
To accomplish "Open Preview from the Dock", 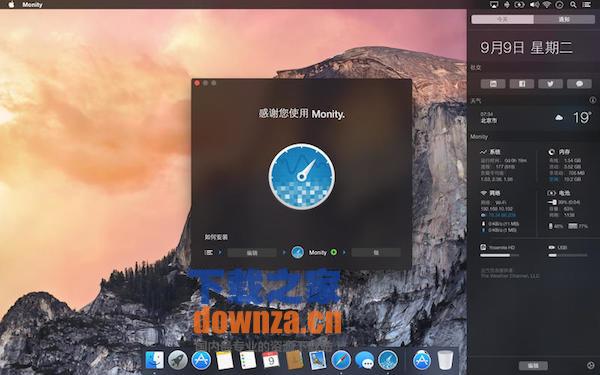I will point(318,360).
